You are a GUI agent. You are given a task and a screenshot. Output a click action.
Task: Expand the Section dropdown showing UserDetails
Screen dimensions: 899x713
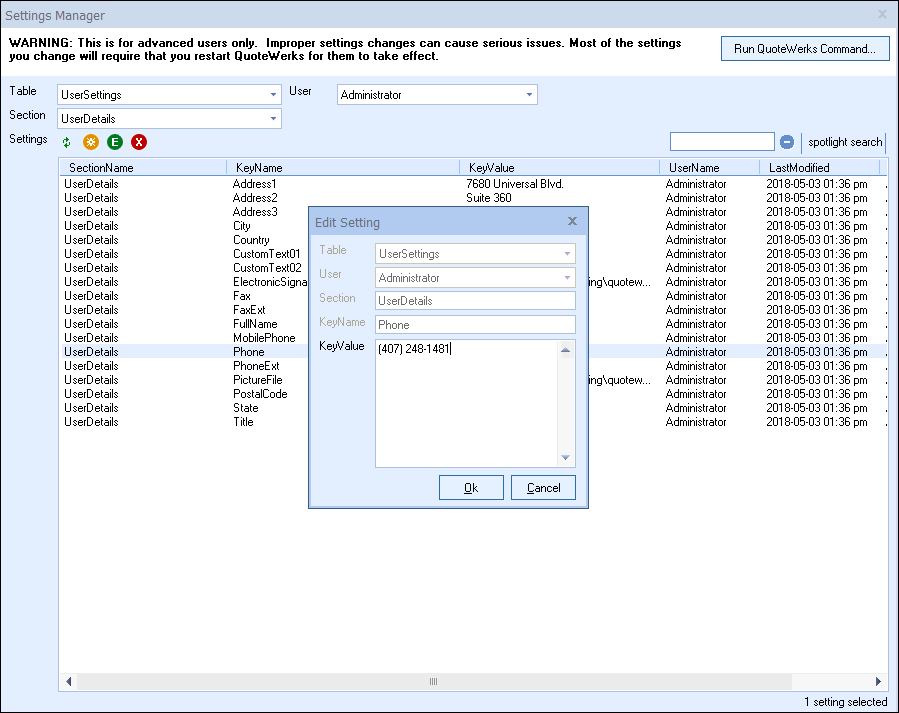tap(273, 119)
